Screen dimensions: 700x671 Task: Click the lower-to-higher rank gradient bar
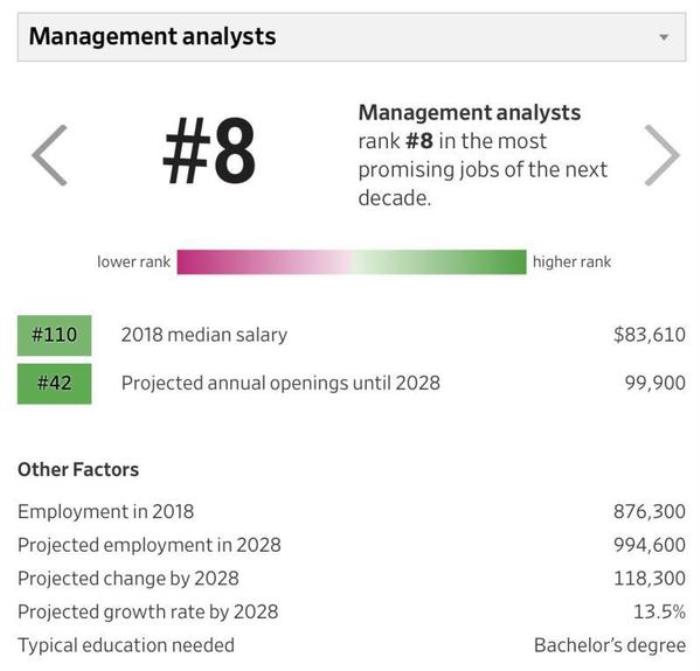click(x=351, y=262)
